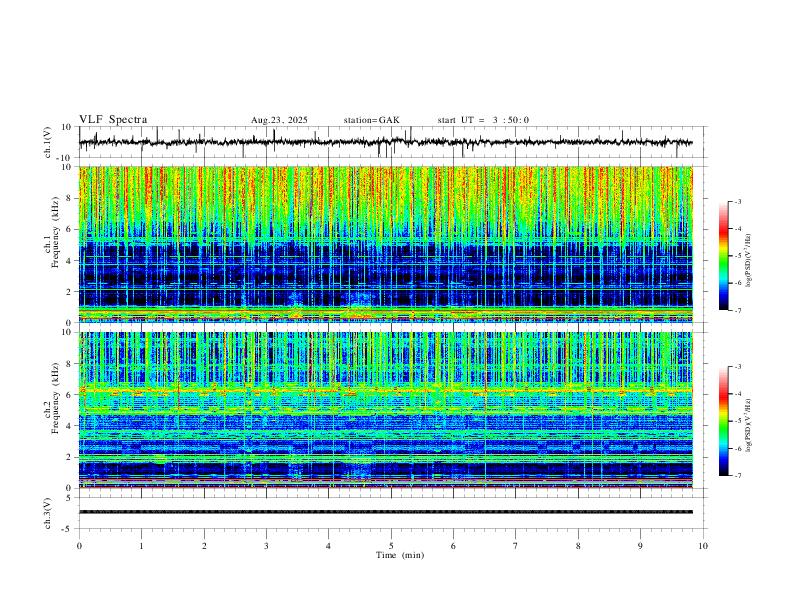Click the ch.1 PSD color scale bar
This screenshot has height=612, width=792.
(724, 256)
